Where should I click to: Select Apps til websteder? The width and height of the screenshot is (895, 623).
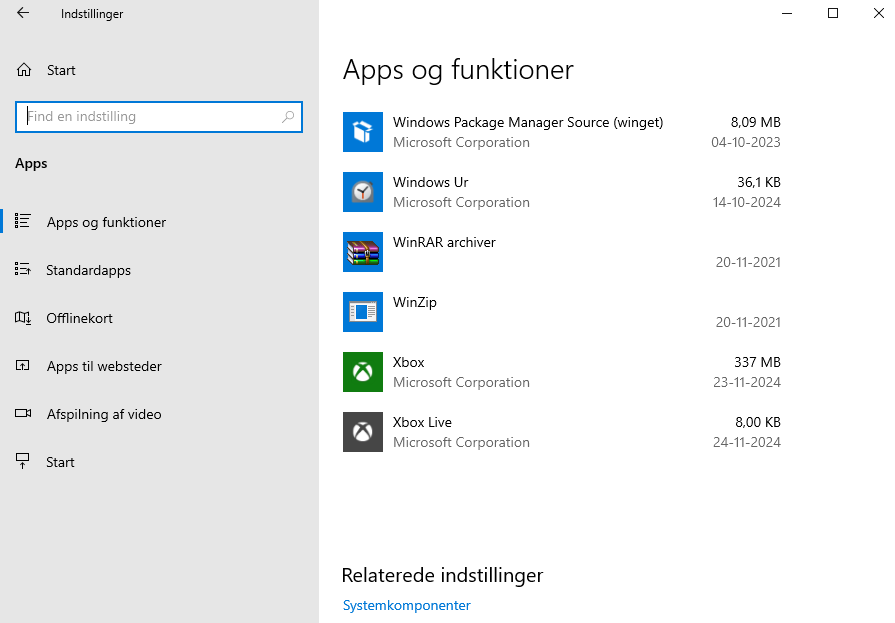tap(104, 366)
